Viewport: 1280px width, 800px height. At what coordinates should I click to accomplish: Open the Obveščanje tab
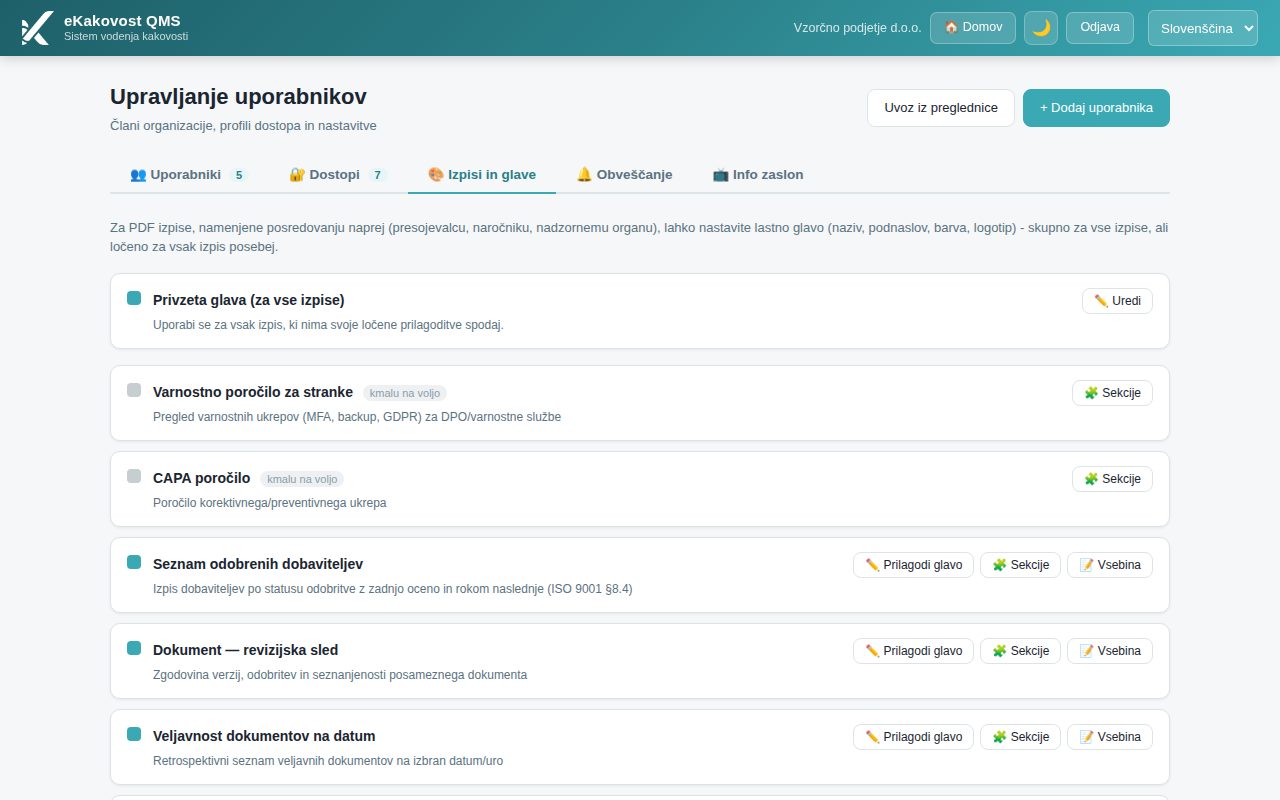point(624,174)
